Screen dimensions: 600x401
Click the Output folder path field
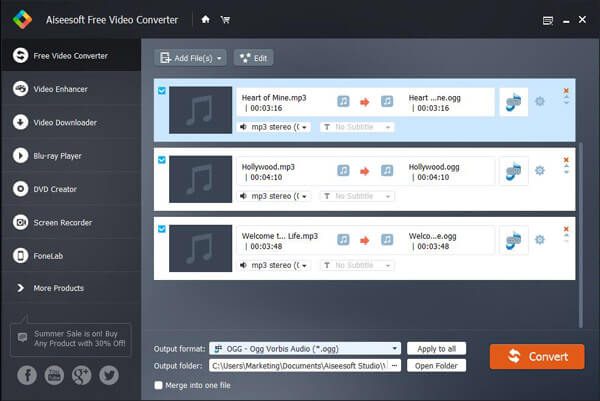(298, 366)
